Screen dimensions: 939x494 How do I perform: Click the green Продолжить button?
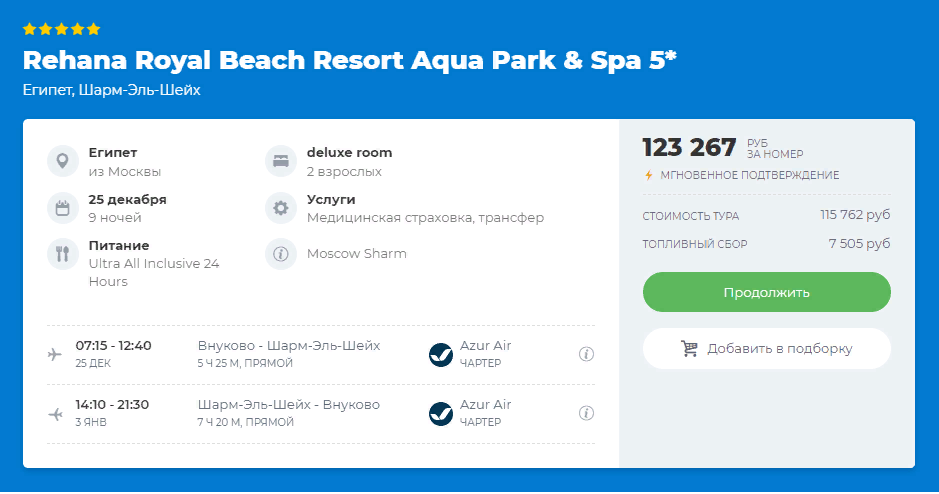pos(767,292)
